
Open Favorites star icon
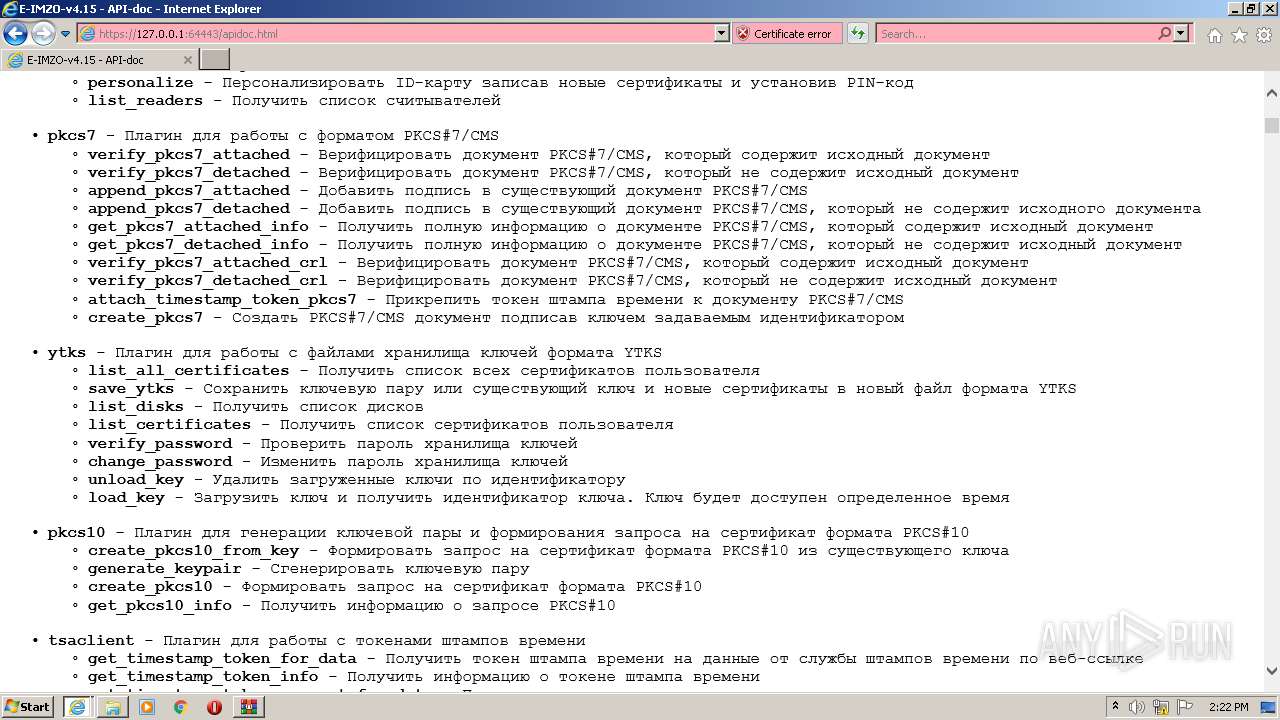pyautogui.click(x=1239, y=35)
